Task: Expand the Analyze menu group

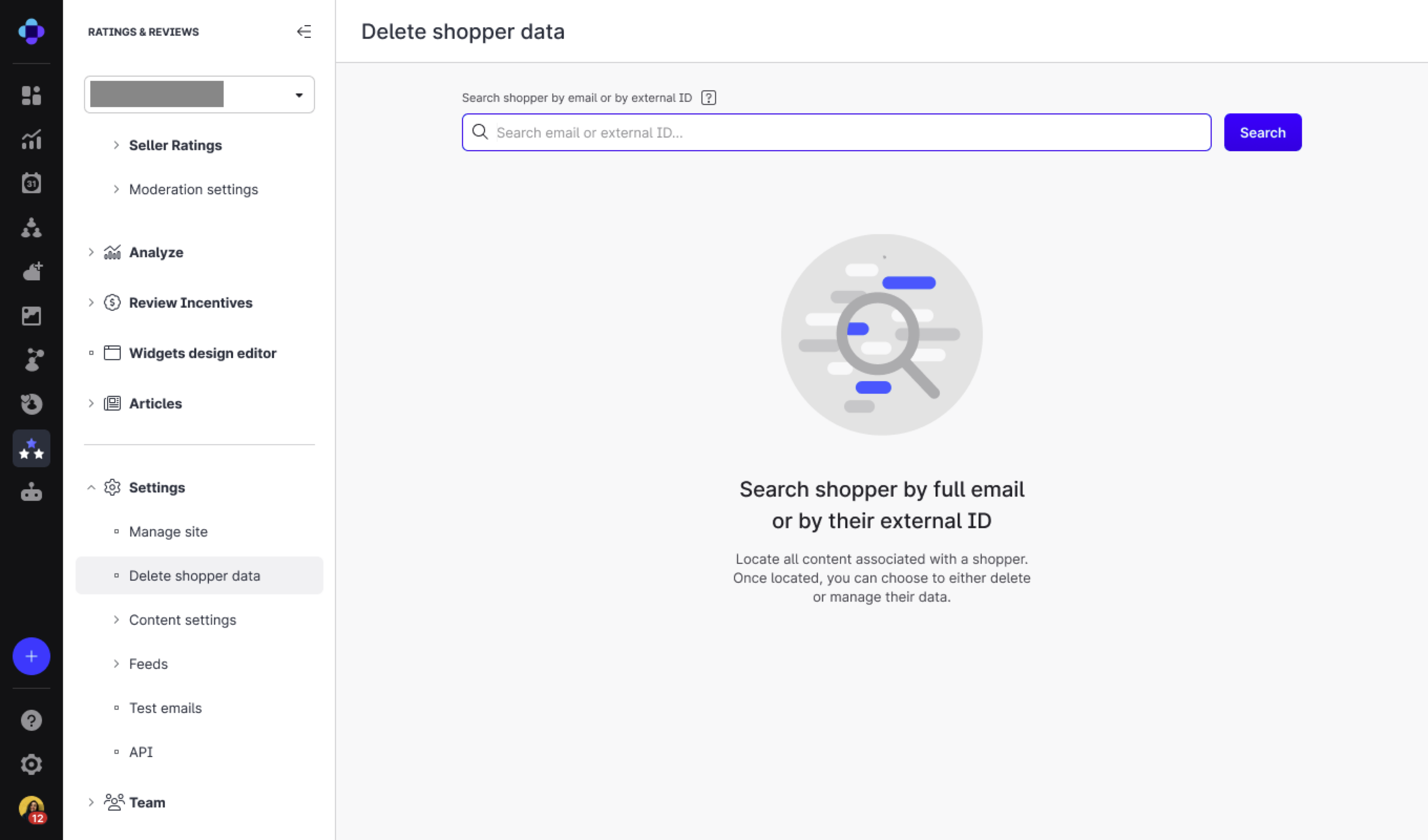Action: pos(156,252)
